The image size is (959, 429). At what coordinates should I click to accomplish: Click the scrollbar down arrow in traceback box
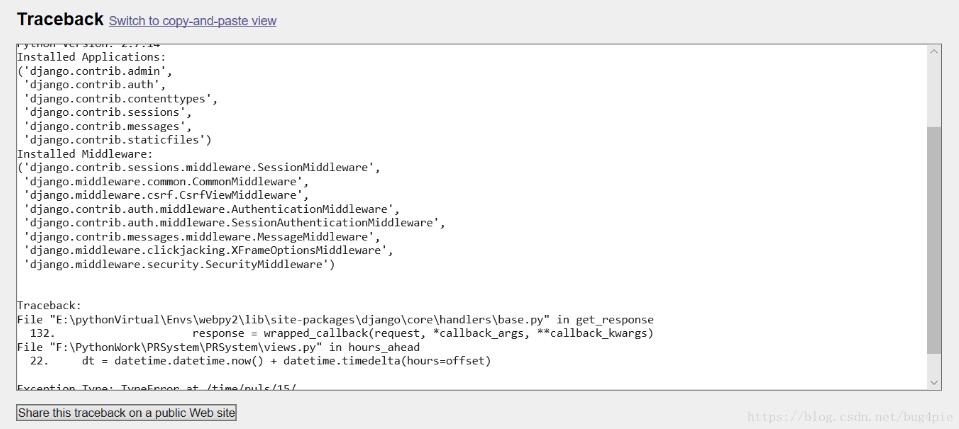[934, 382]
